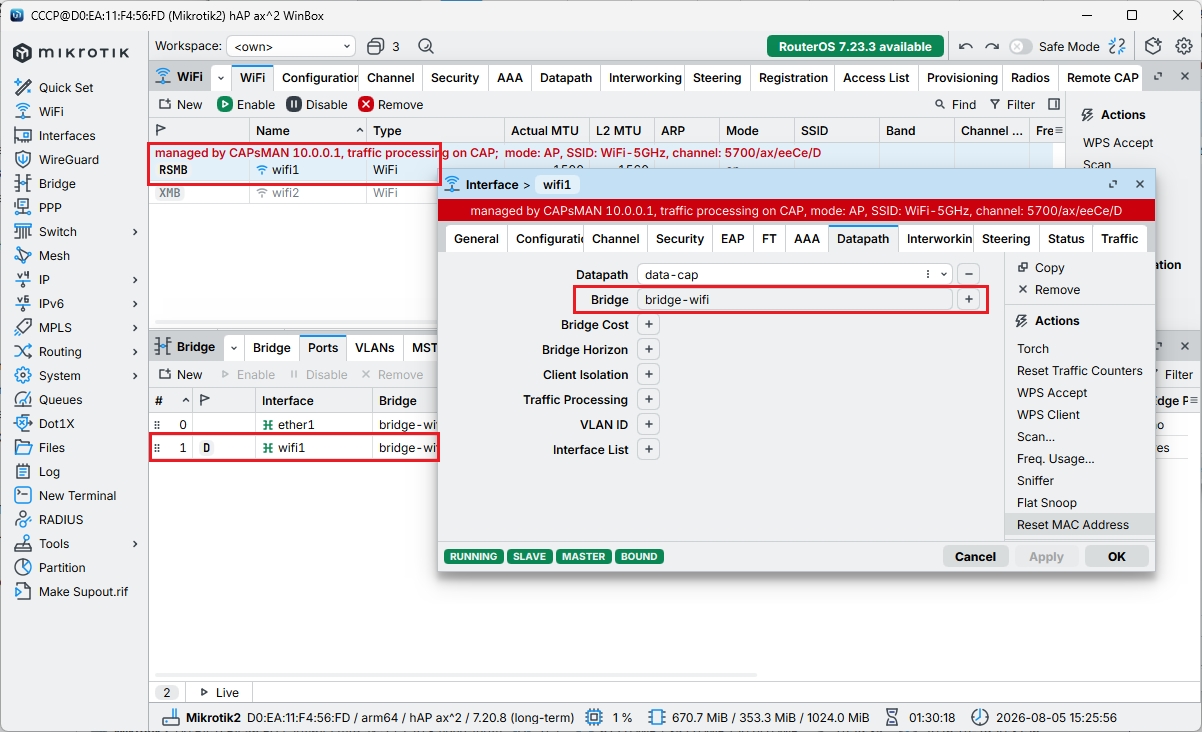Expand the System submenu
This screenshot has height=732, width=1202.
coord(135,375)
